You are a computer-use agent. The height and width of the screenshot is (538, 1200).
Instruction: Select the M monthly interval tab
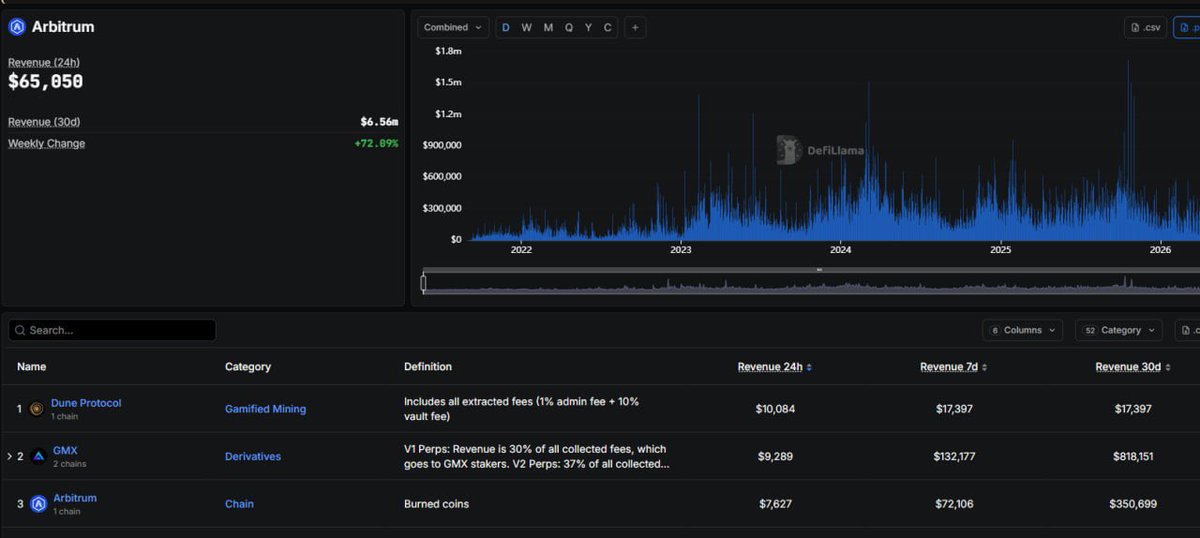tap(548, 28)
